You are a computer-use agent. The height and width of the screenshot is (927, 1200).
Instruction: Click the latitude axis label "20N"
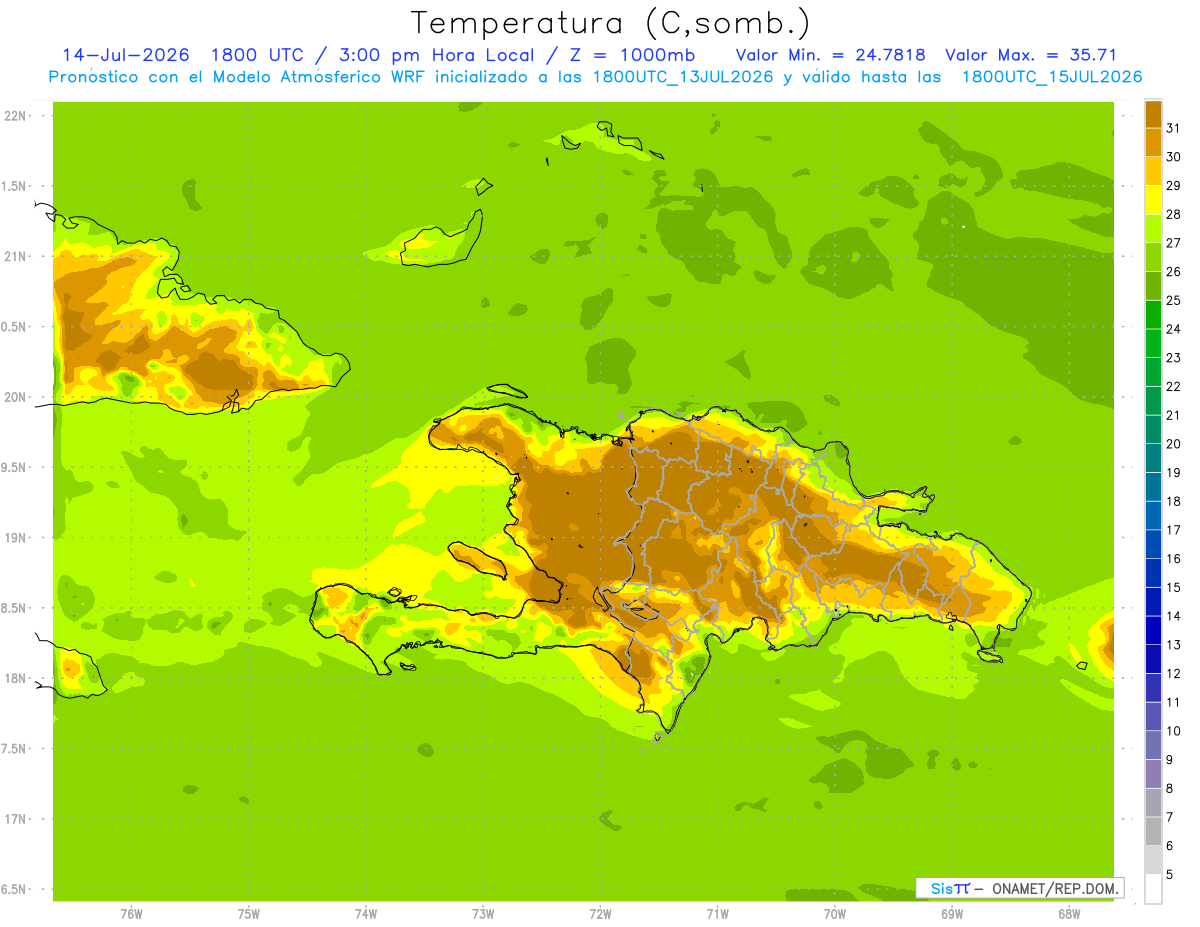14,397
